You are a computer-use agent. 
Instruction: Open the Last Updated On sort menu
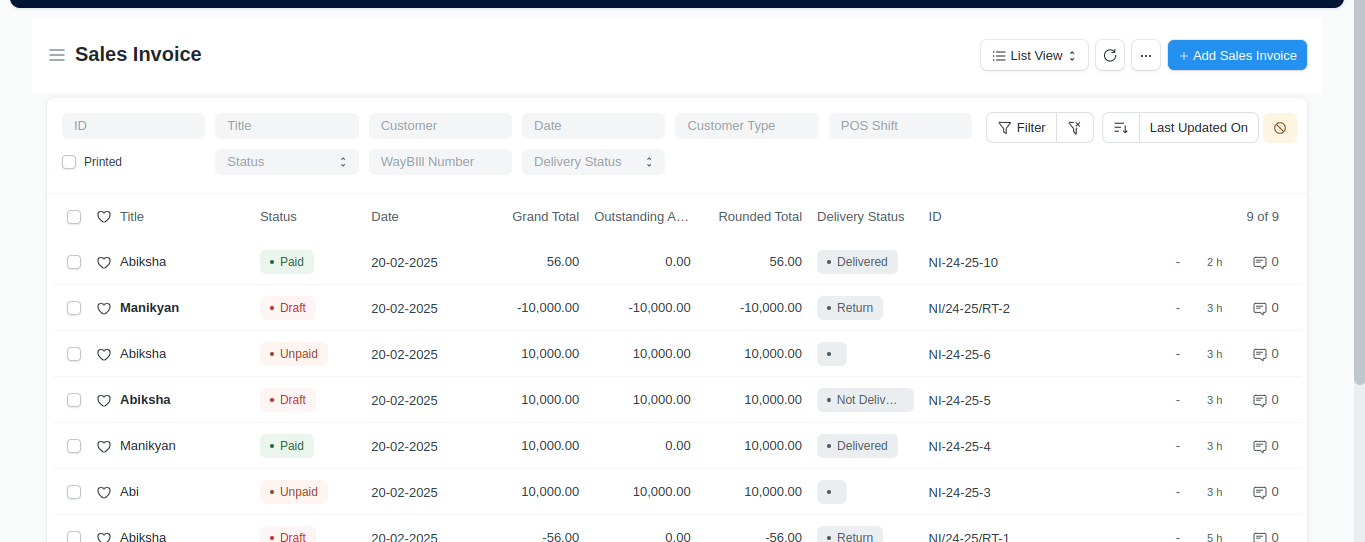point(1198,128)
